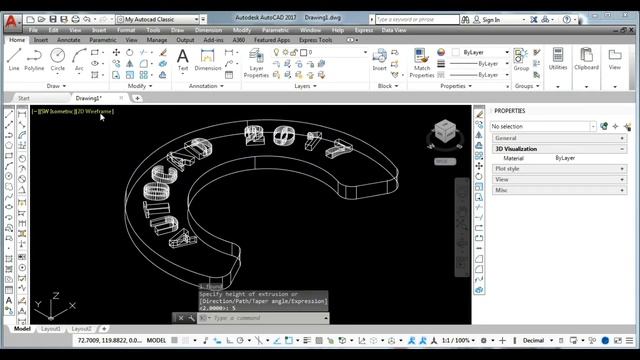The height and width of the screenshot is (360, 640).
Task: Click the layer 0 color swatch
Action: (x=303, y=53)
